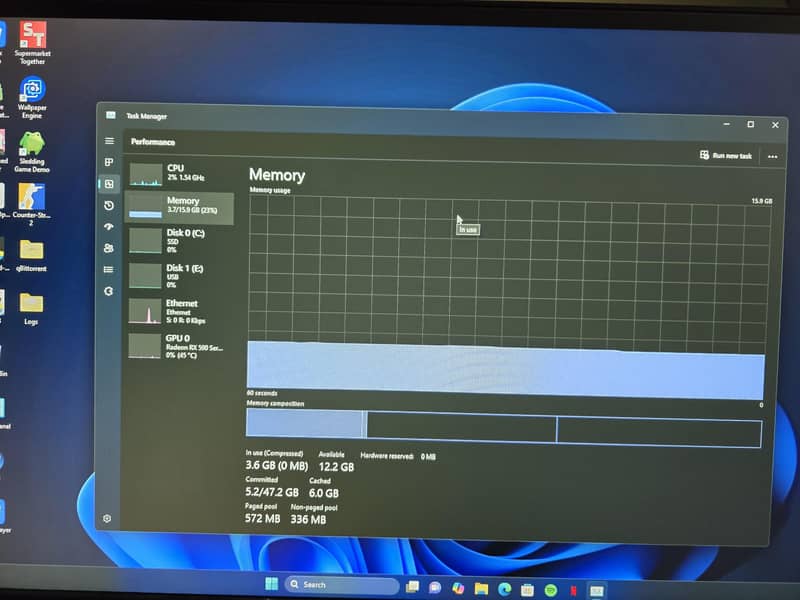Select the GPU 0 Radeon entry
The height and width of the screenshot is (600, 800).
(180, 346)
